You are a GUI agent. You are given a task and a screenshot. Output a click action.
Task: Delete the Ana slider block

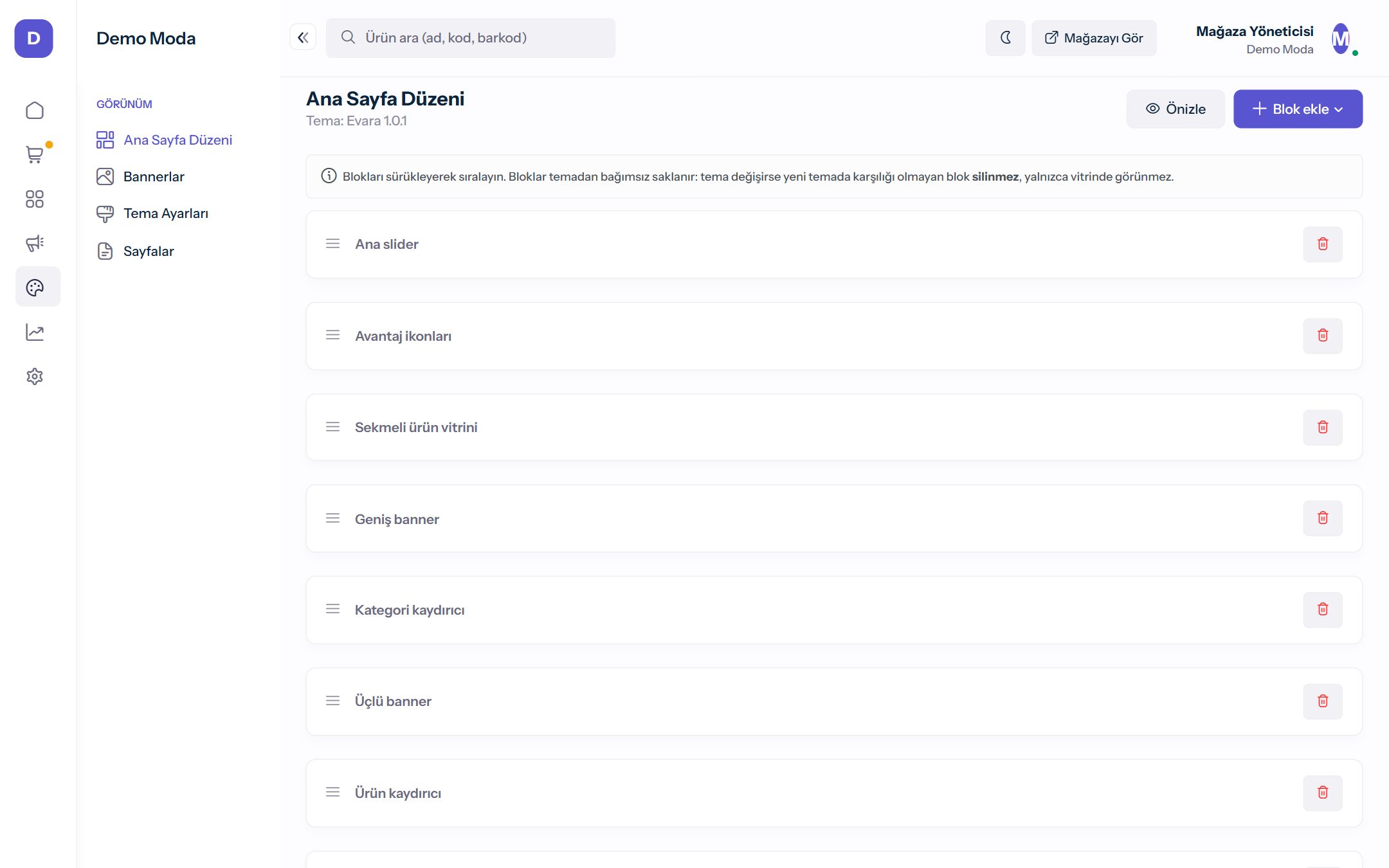pyautogui.click(x=1323, y=244)
